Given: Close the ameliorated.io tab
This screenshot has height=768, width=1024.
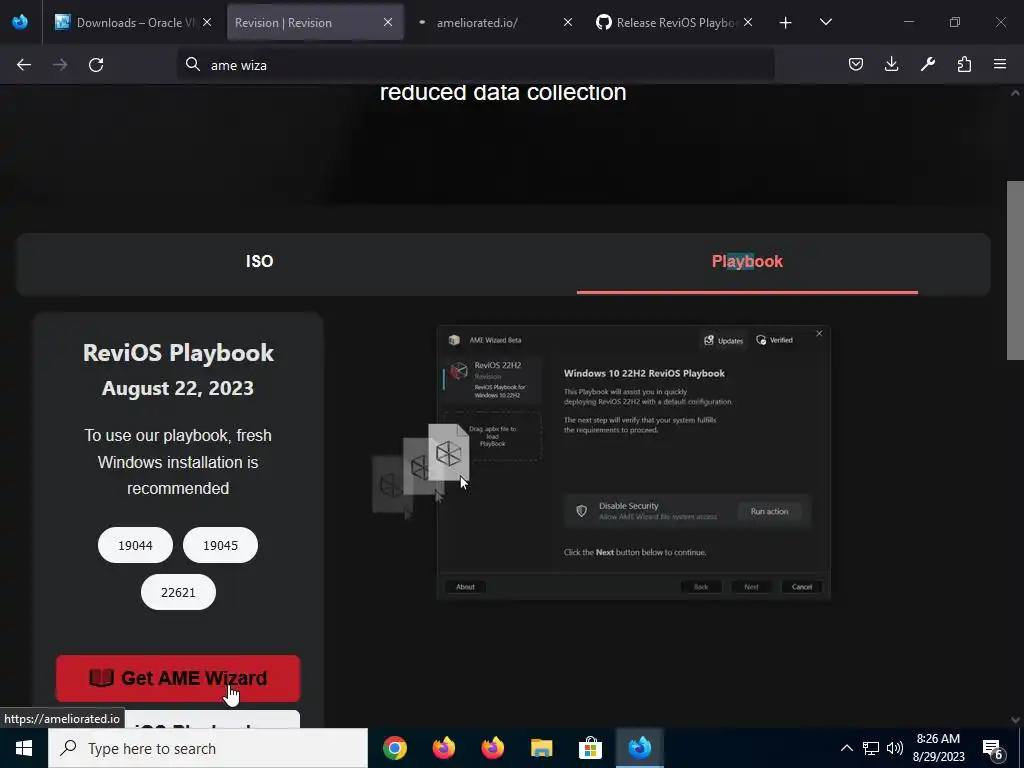Looking at the screenshot, I should 568,22.
